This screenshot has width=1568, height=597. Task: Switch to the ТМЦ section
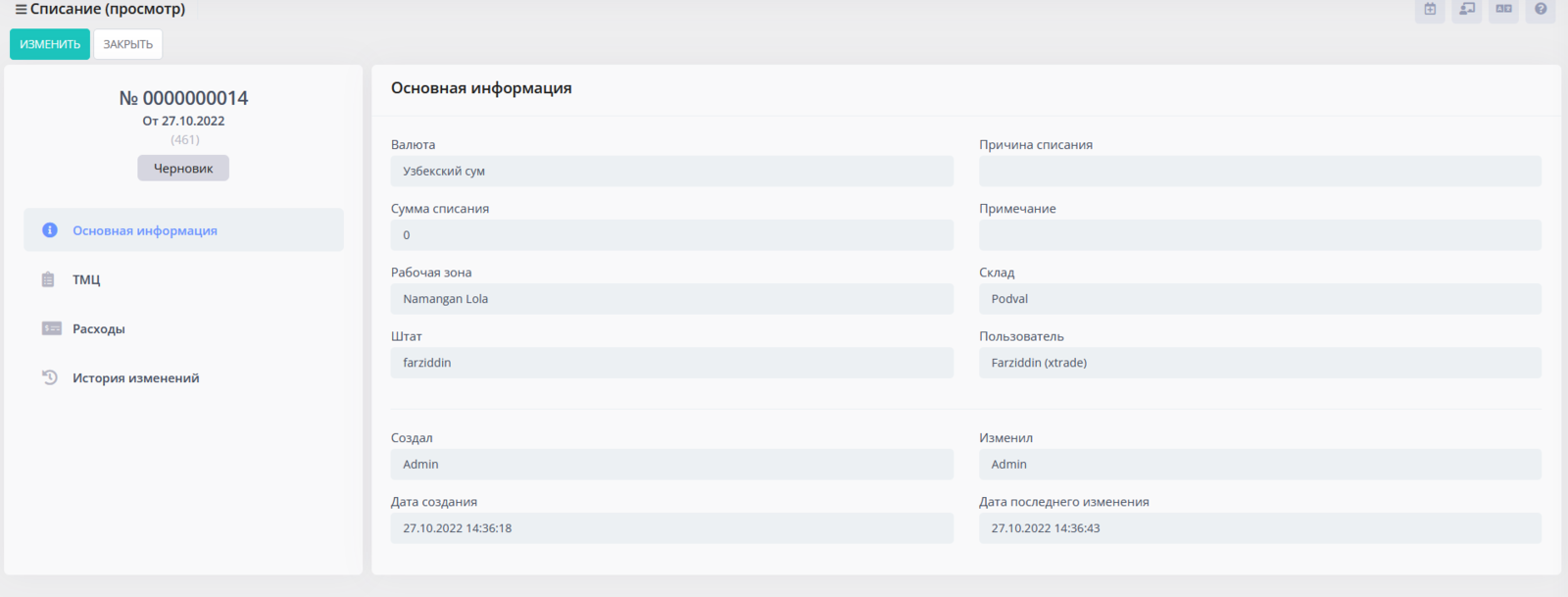[86, 279]
